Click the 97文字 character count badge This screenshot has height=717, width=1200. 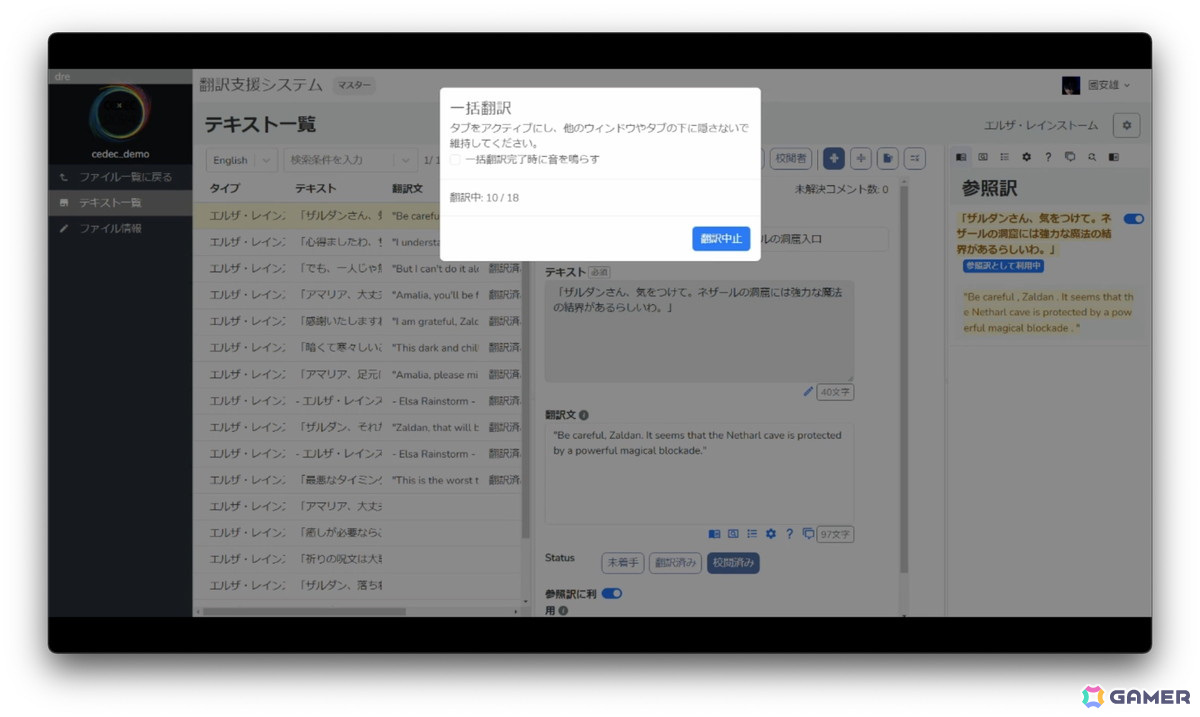point(835,534)
